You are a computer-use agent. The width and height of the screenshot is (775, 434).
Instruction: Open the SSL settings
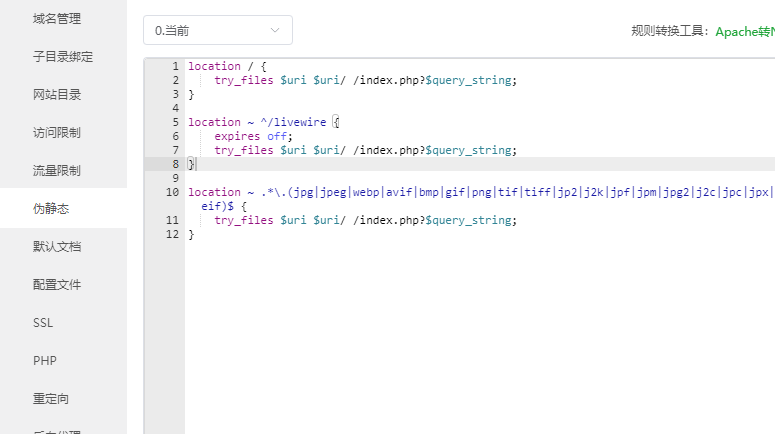click(x=44, y=323)
